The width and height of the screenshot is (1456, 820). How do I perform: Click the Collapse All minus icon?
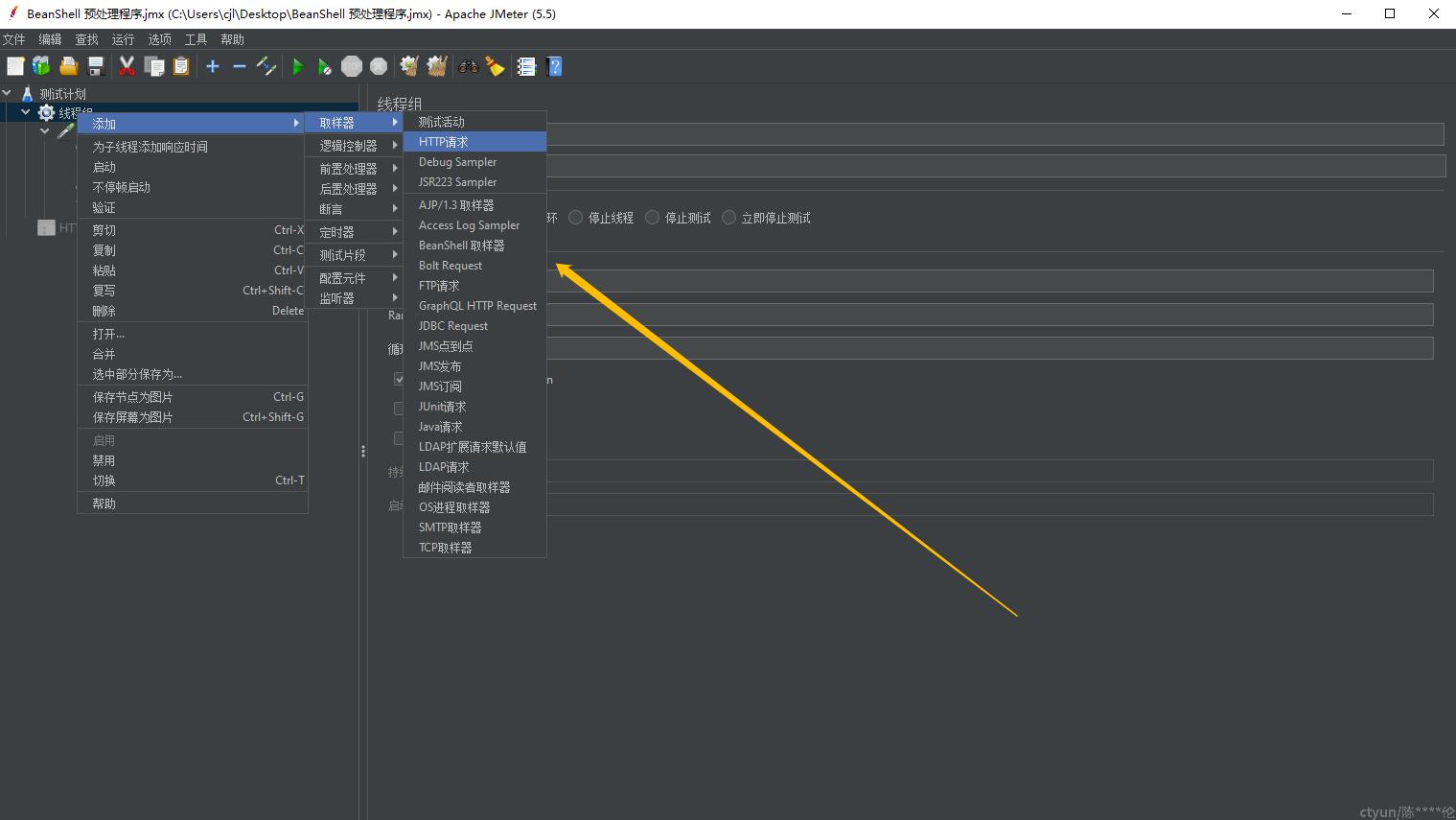click(240, 66)
